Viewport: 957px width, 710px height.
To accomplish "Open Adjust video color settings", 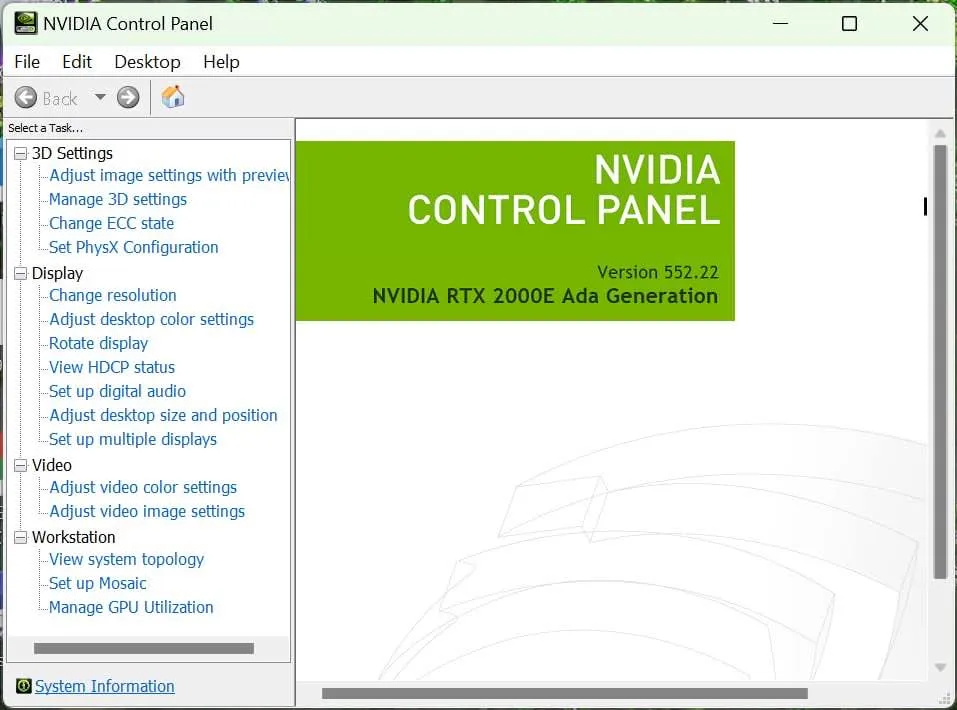I will 143,487.
